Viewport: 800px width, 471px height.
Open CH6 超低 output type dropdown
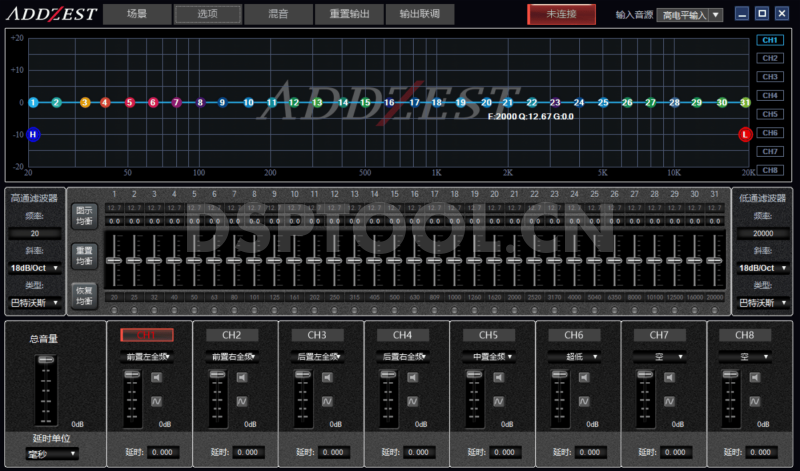tap(573, 356)
